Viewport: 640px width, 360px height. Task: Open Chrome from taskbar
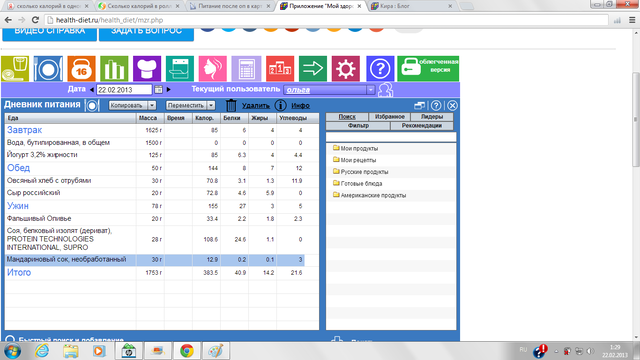tap(187, 351)
